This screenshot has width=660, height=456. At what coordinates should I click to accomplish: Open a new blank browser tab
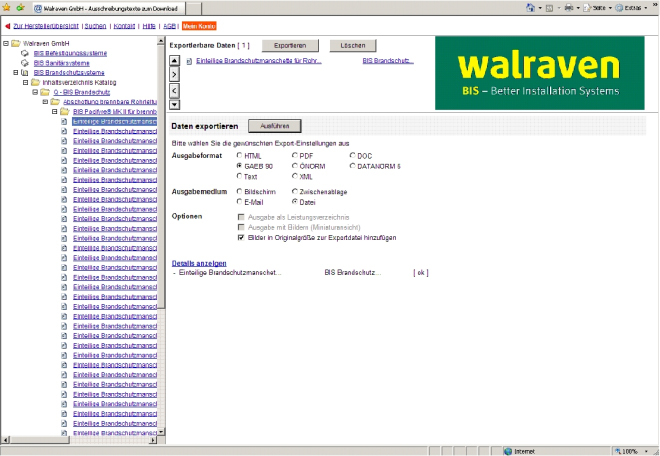tap(193, 8)
